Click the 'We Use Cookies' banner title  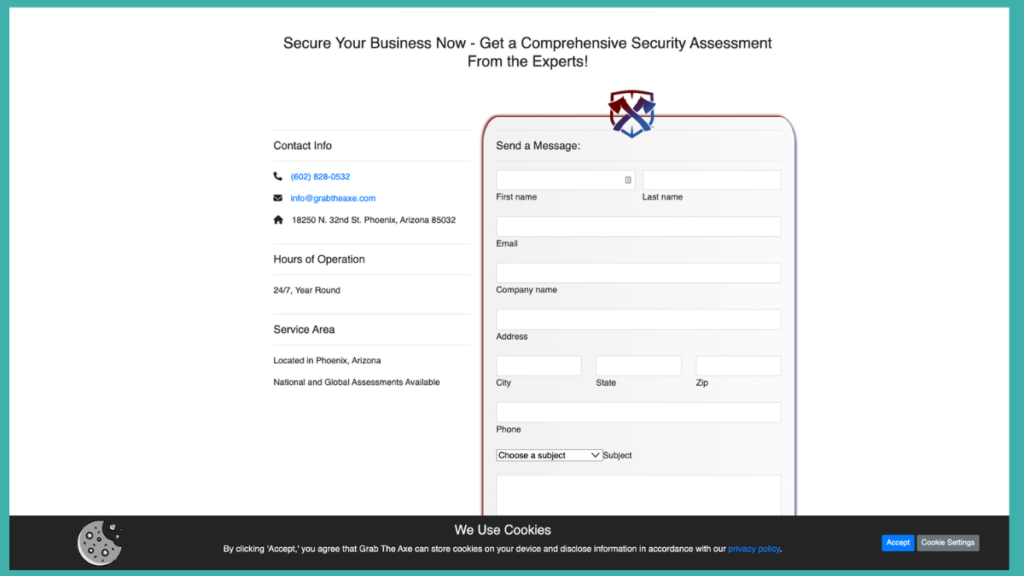point(503,530)
